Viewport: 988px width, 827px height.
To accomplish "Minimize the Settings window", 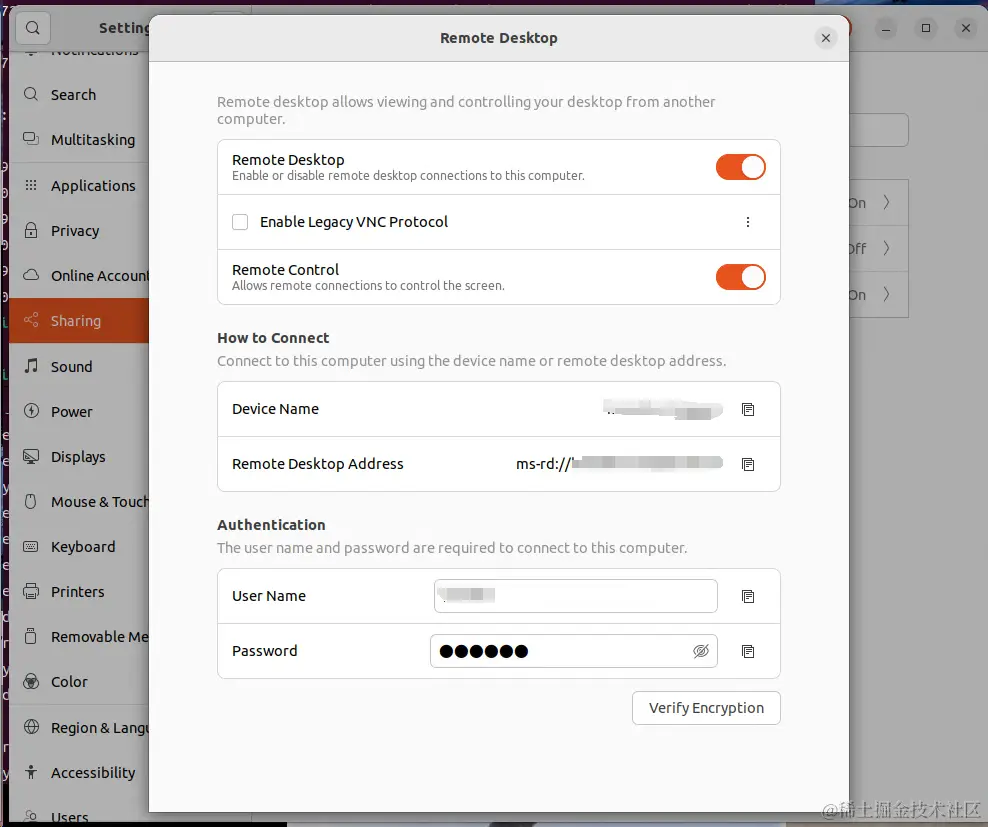I will pyautogui.click(x=886, y=28).
